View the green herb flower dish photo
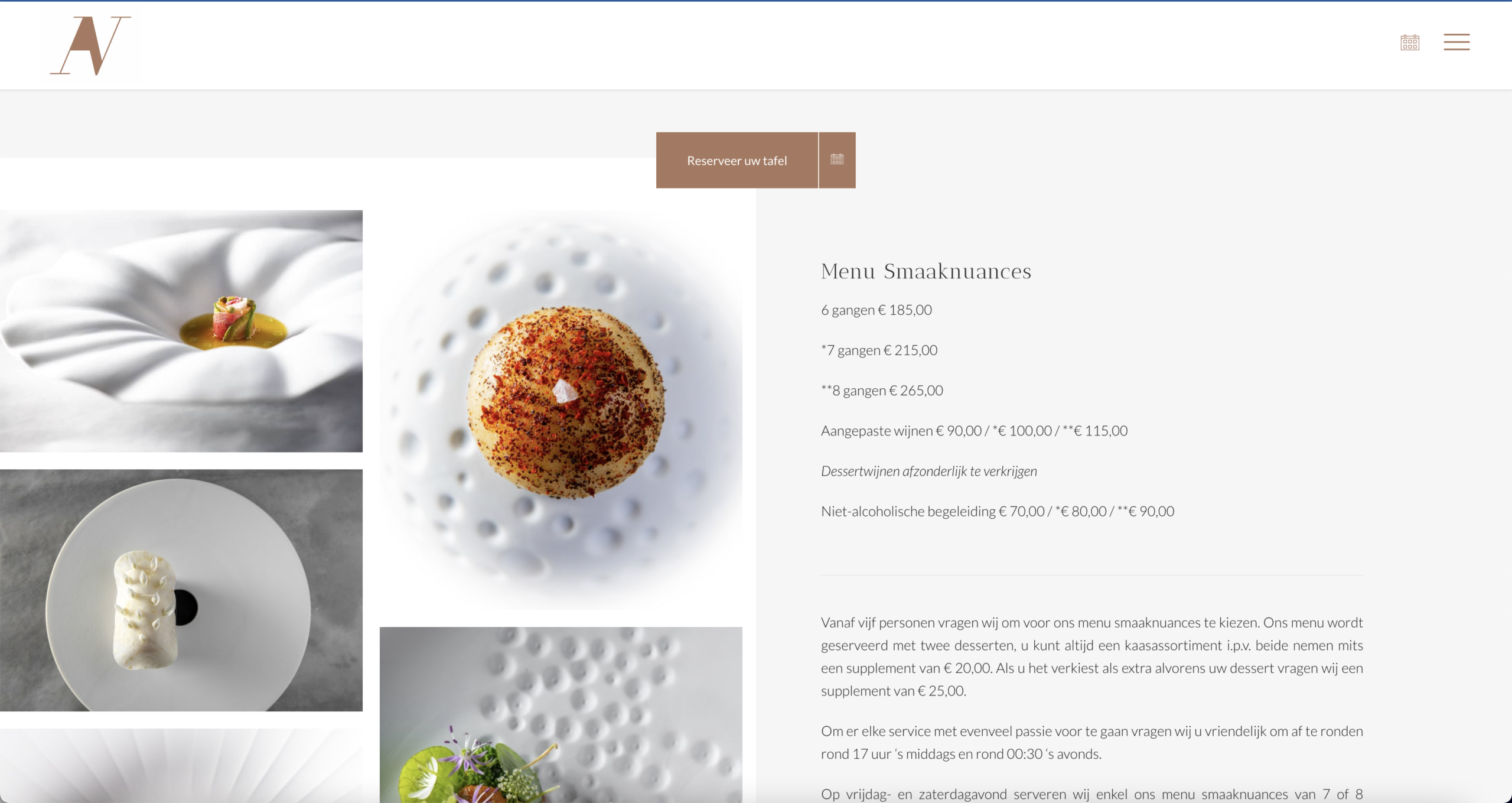1512x803 pixels. (561, 715)
